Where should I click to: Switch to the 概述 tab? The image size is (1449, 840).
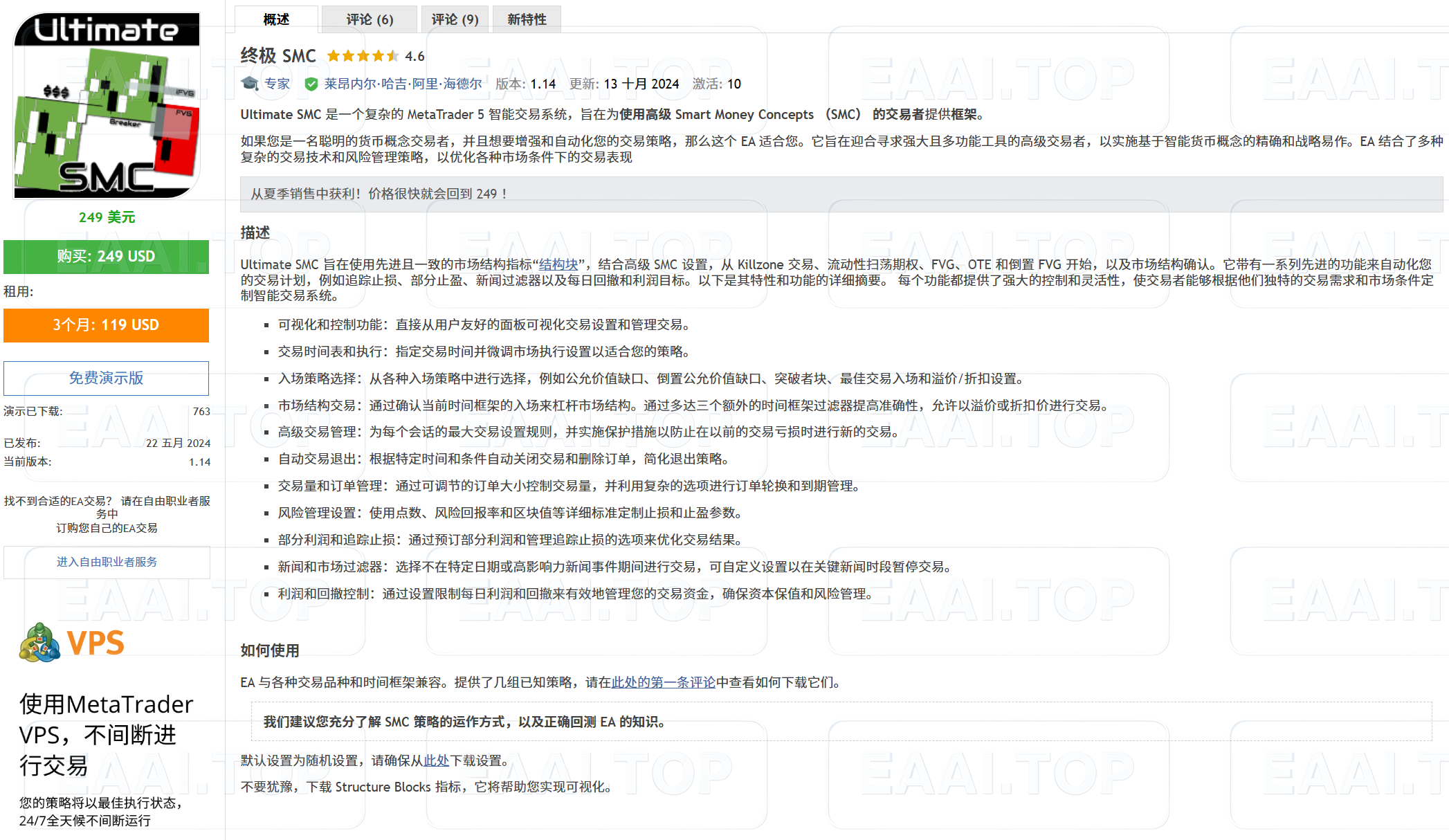[276, 19]
